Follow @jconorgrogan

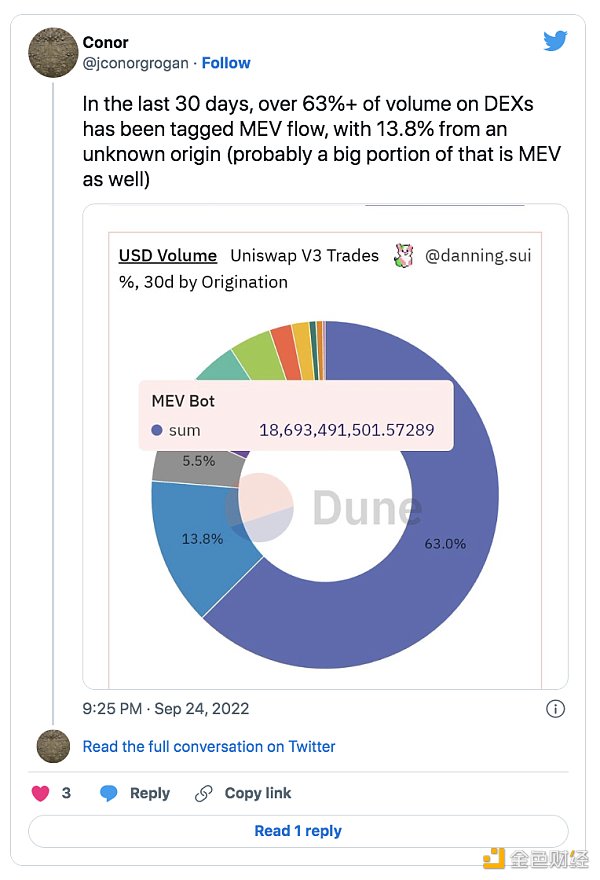click(226, 63)
